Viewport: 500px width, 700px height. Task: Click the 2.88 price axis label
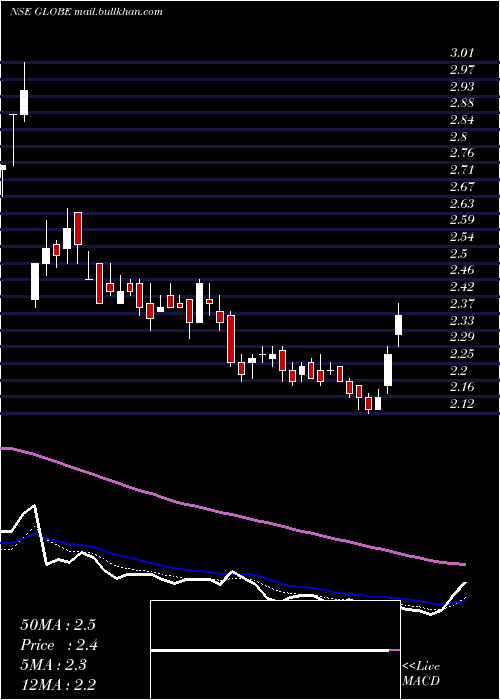point(462,103)
